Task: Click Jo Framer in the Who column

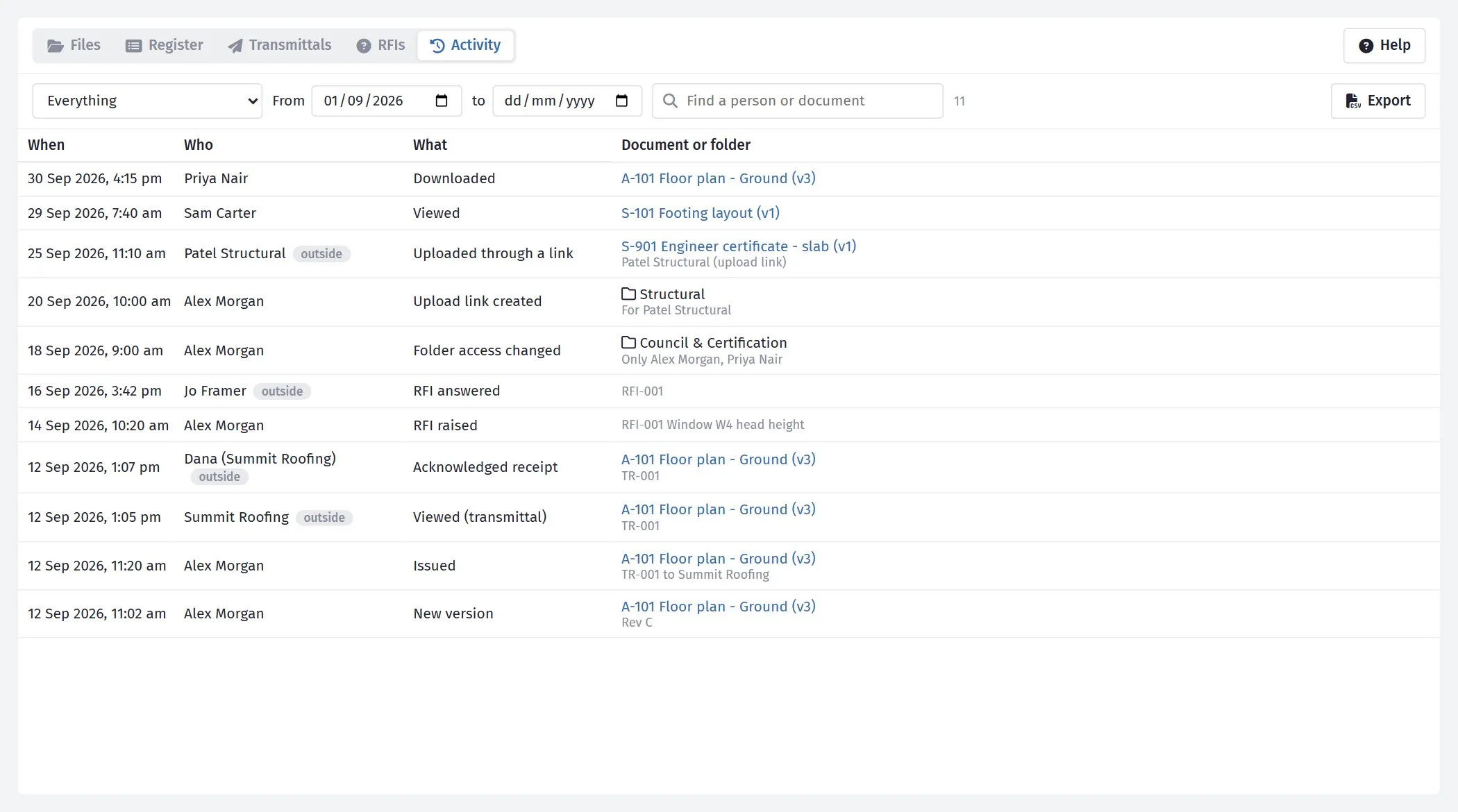Action: pos(215,391)
